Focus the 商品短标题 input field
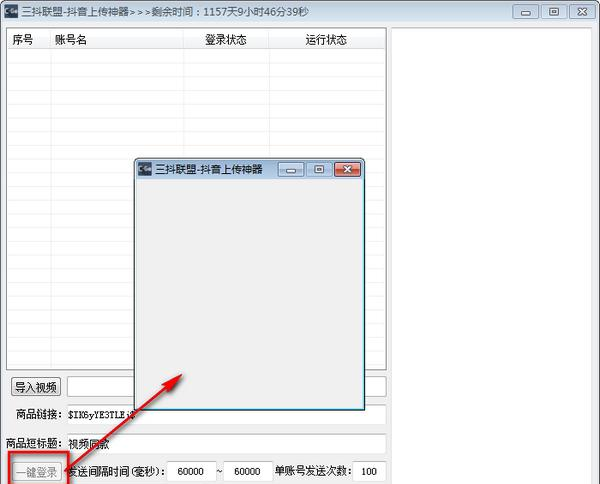 (227, 444)
